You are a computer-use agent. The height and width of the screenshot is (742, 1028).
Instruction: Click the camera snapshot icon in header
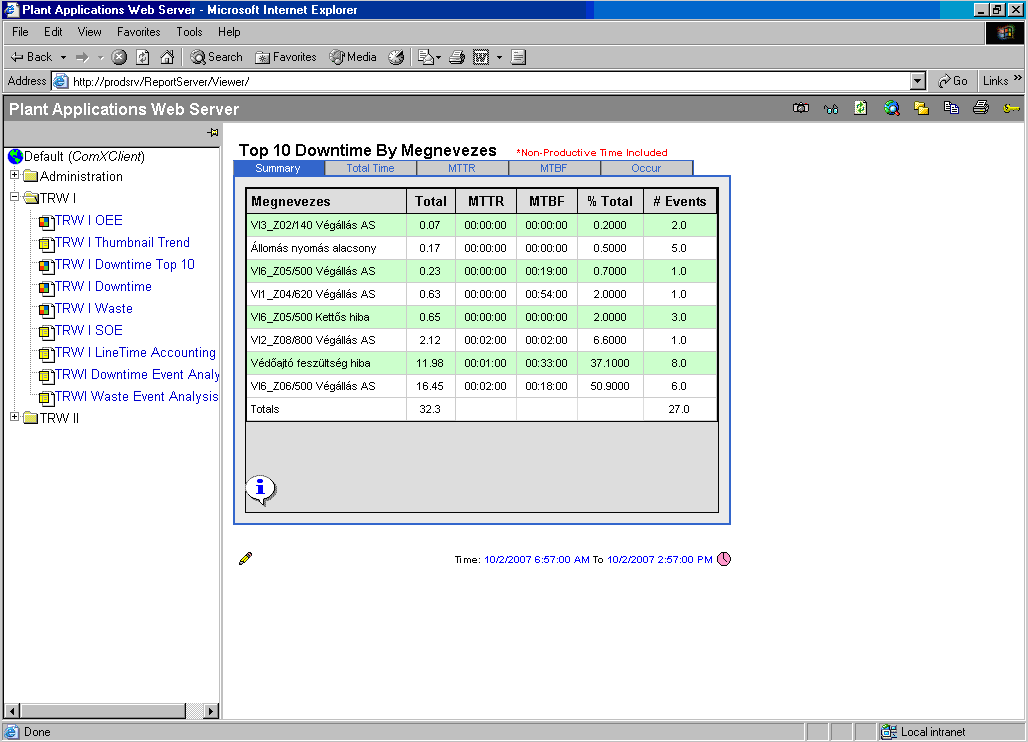pos(801,108)
